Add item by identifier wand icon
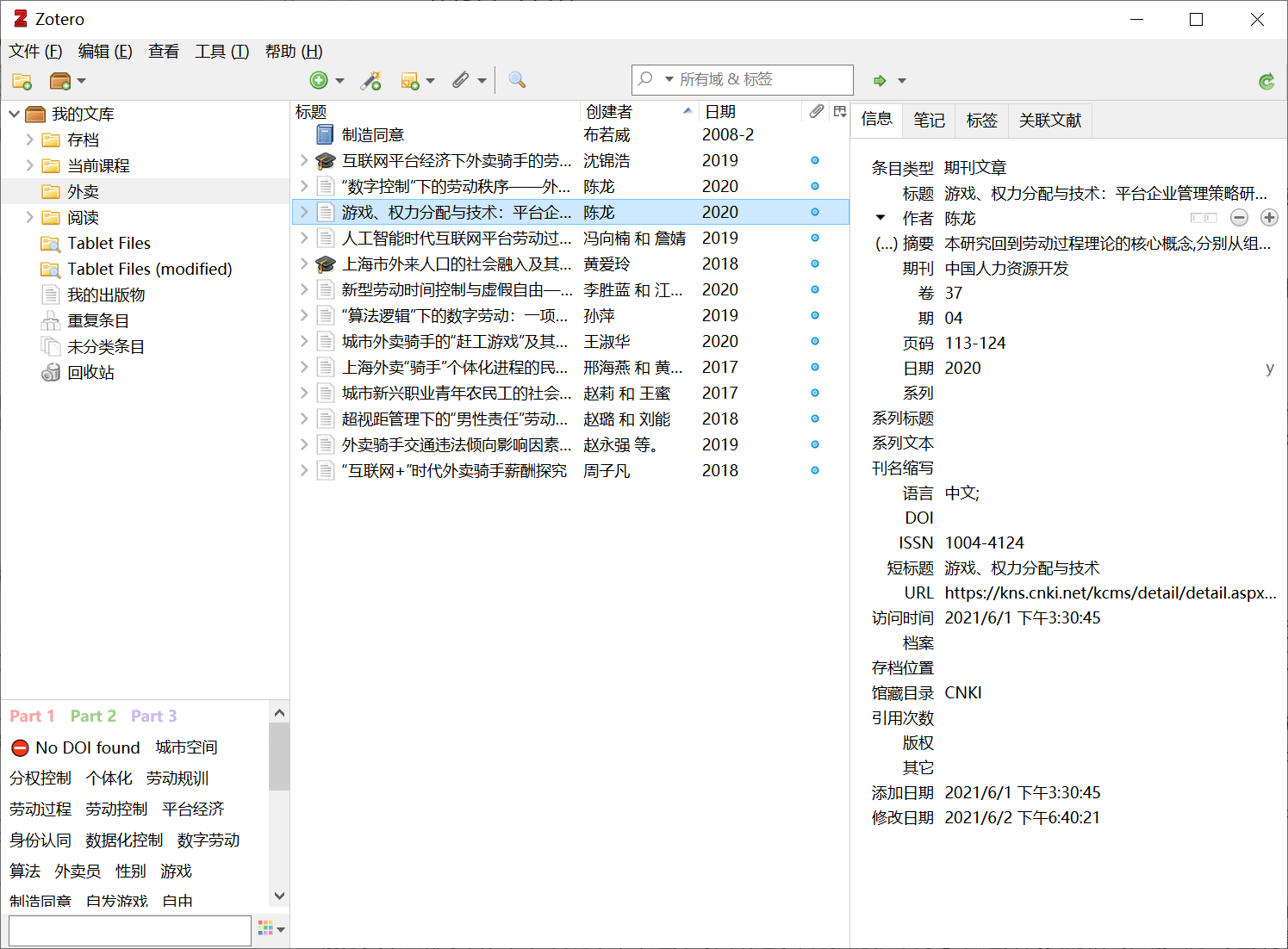 click(371, 80)
